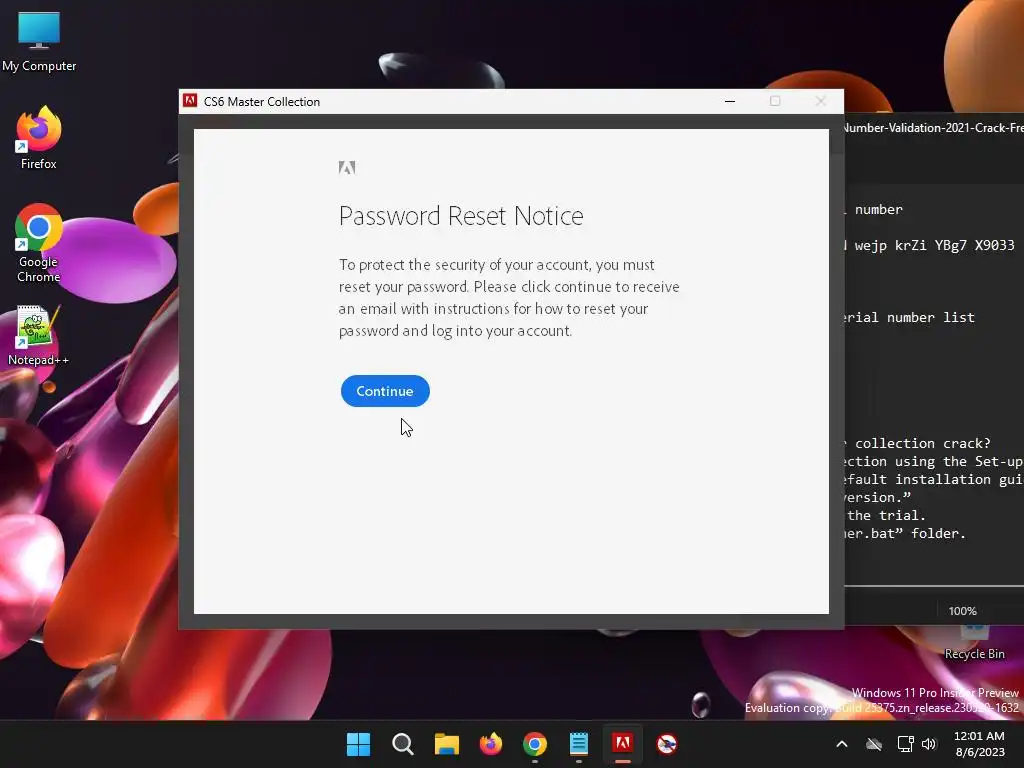Open the Windows Start menu
This screenshot has height=768, width=1024.
click(x=358, y=744)
